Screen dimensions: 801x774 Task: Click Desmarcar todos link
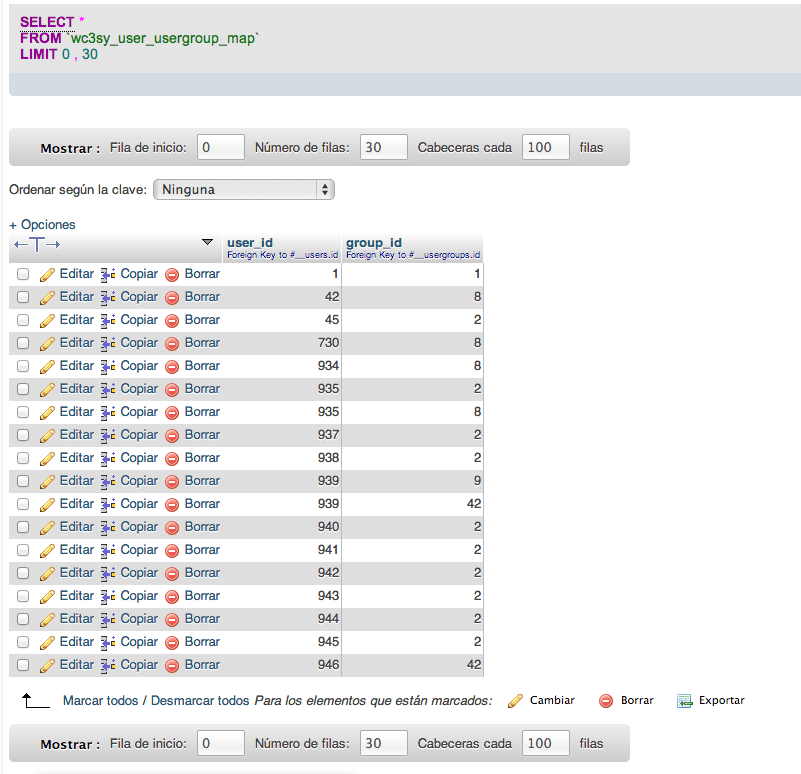[200, 700]
